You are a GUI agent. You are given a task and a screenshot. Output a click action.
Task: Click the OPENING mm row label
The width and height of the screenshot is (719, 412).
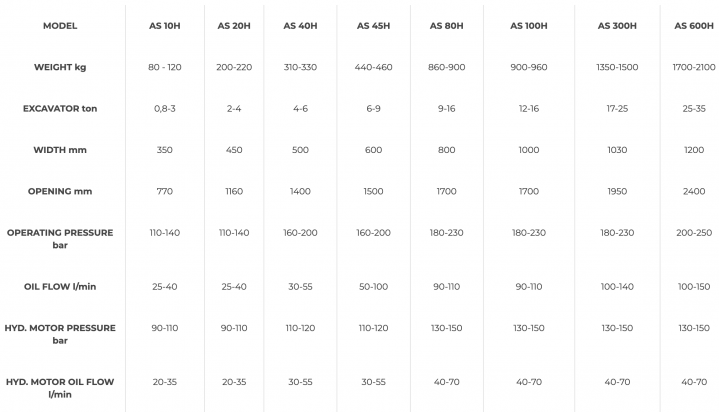60,190
